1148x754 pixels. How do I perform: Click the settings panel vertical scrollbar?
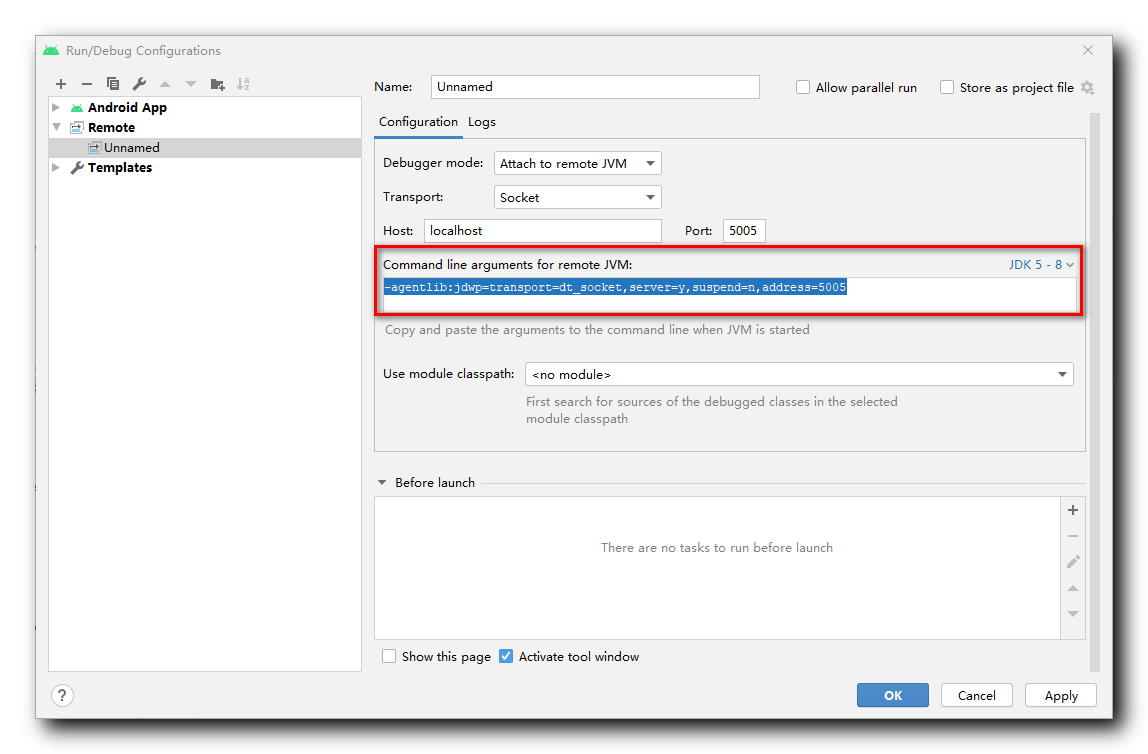1095,392
